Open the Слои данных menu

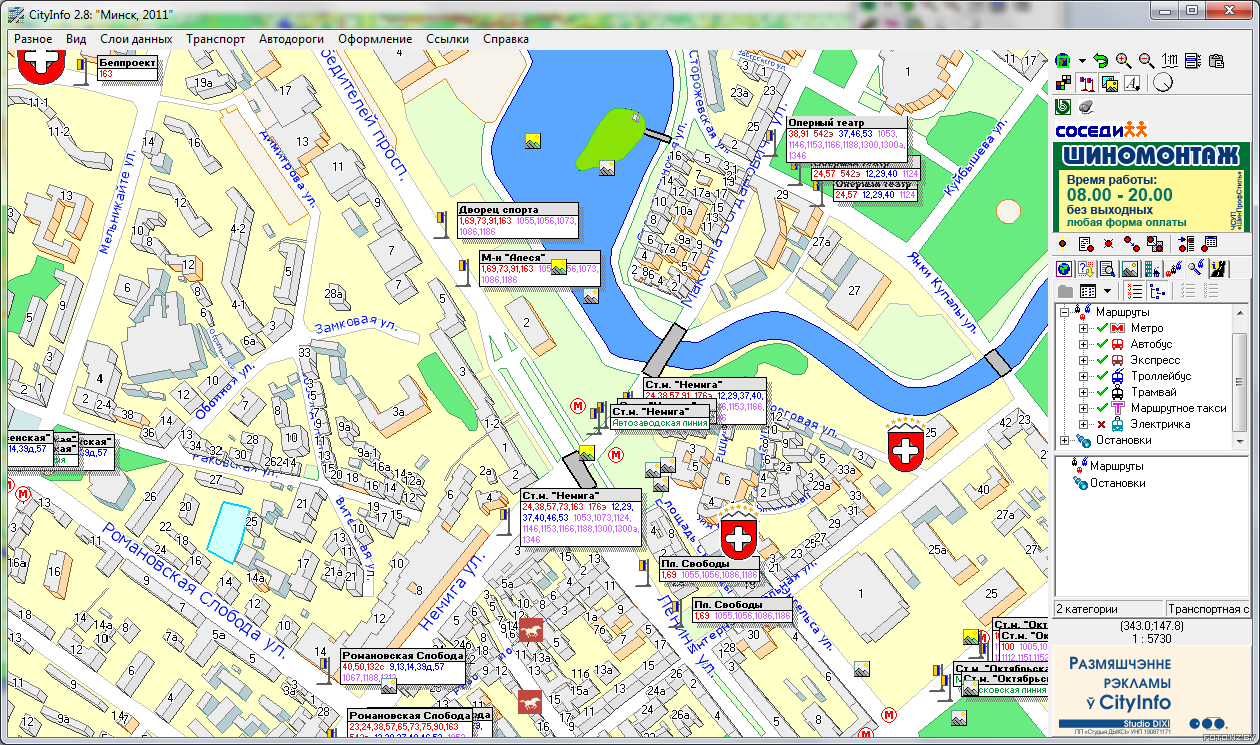(136, 39)
